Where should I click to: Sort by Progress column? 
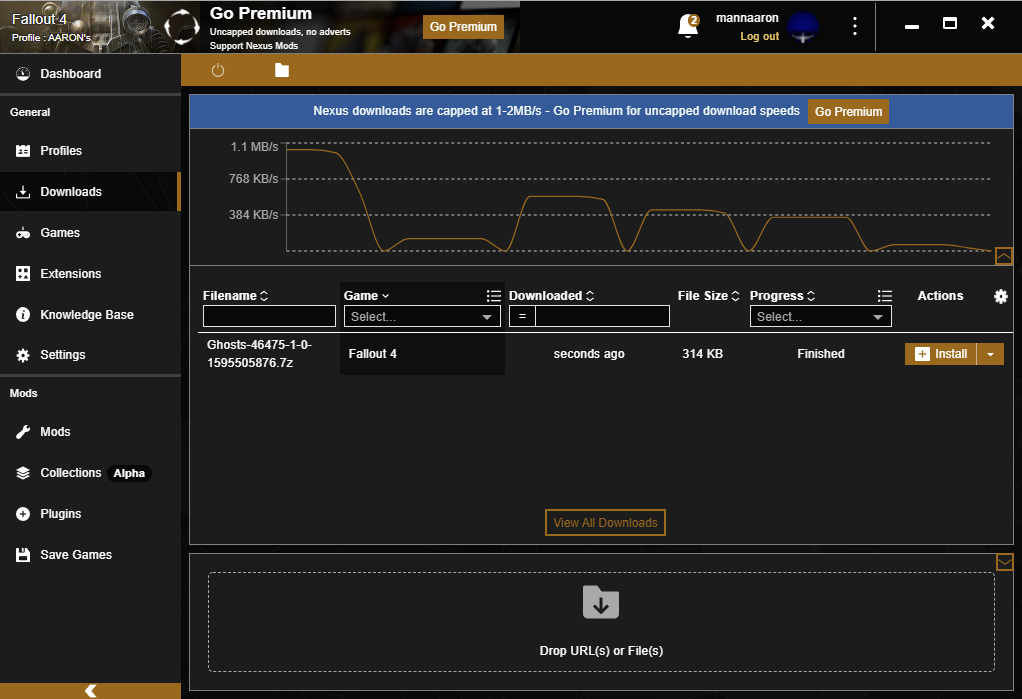(x=782, y=296)
